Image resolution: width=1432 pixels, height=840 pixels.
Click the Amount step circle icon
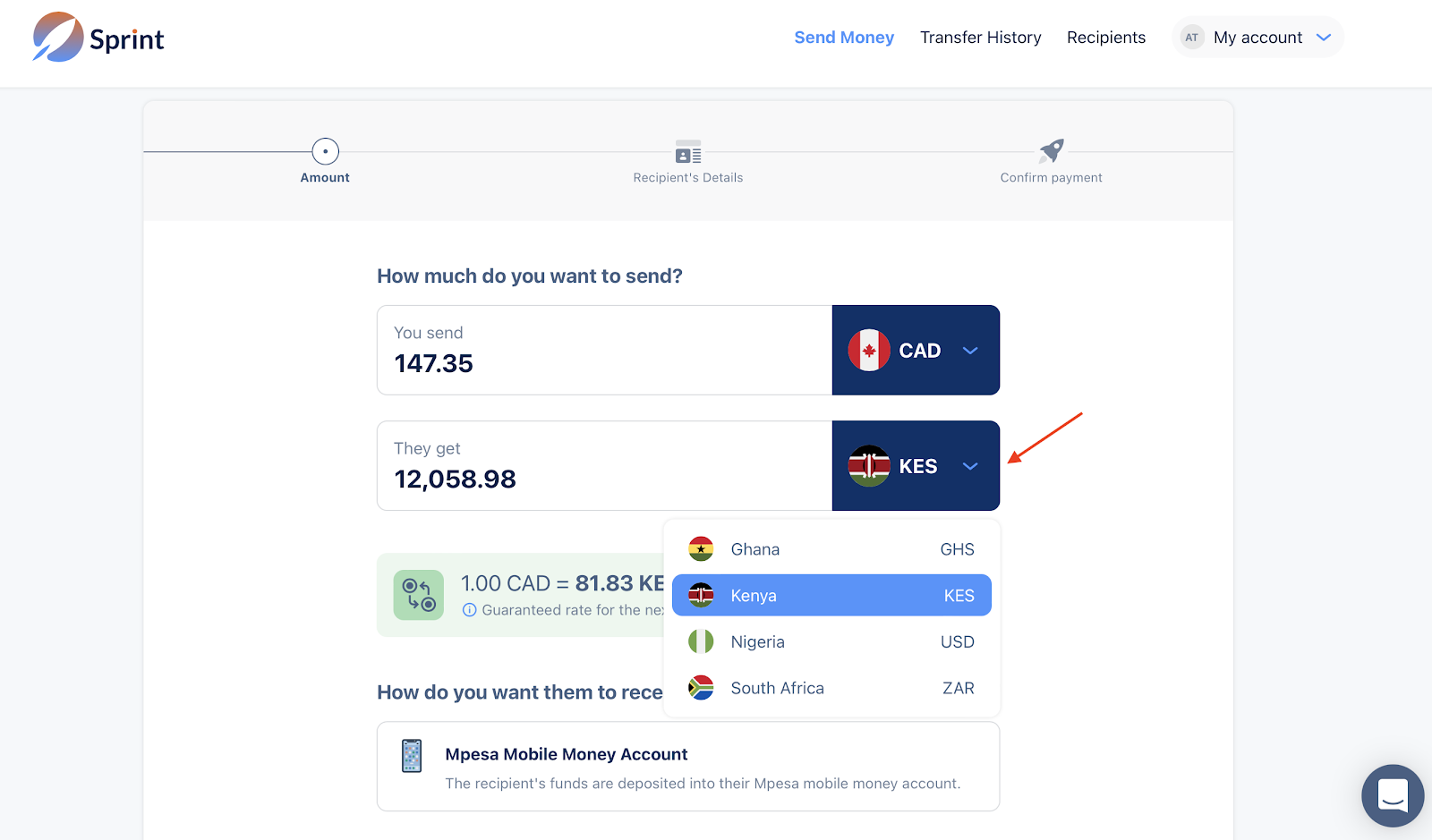325,151
